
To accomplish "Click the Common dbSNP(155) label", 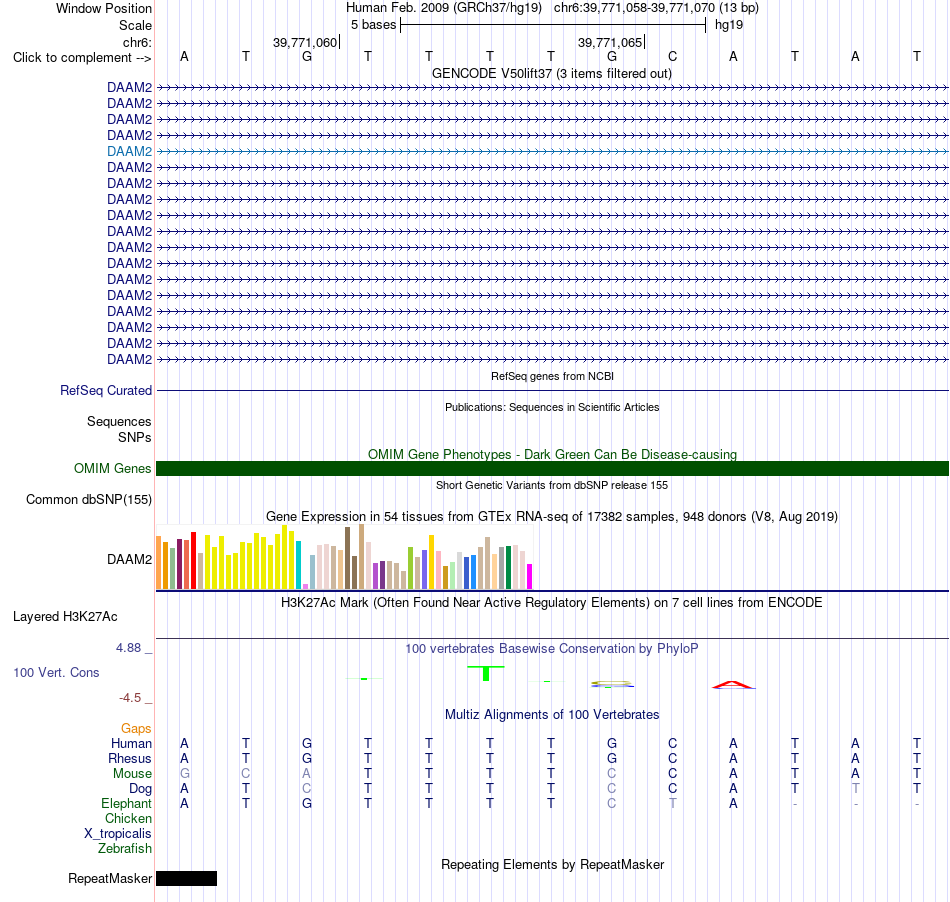I will tap(88, 500).
